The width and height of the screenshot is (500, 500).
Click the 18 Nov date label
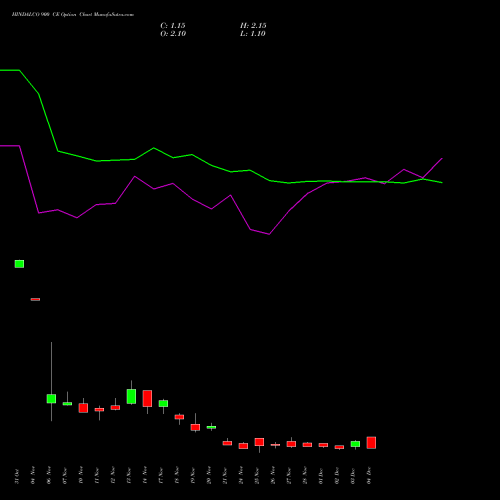click(177, 476)
